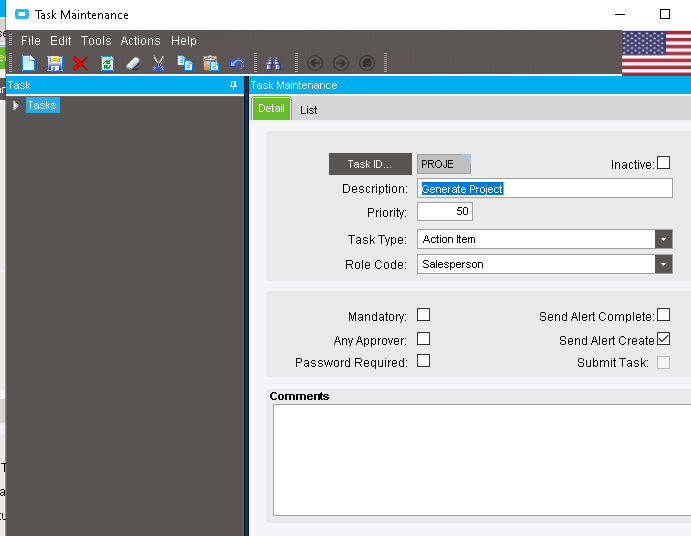Screen dimensions: 691x536
Task: Switch to the List tab
Action: (308, 110)
